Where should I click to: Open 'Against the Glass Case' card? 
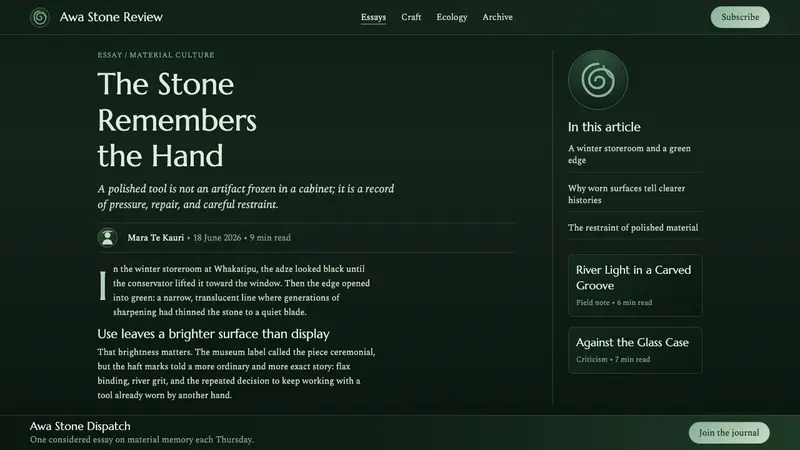tap(635, 351)
